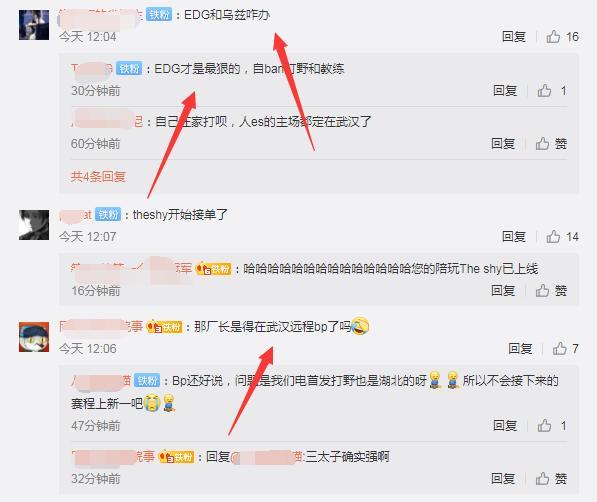Expand all replies via 共4条回复
Image resolution: width=597 pixels, height=502 pixels.
[x=98, y=177]
